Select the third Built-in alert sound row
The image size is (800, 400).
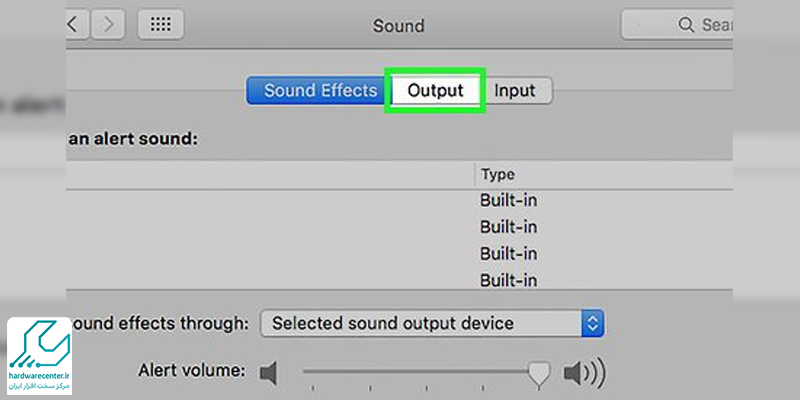pos(399,254)
